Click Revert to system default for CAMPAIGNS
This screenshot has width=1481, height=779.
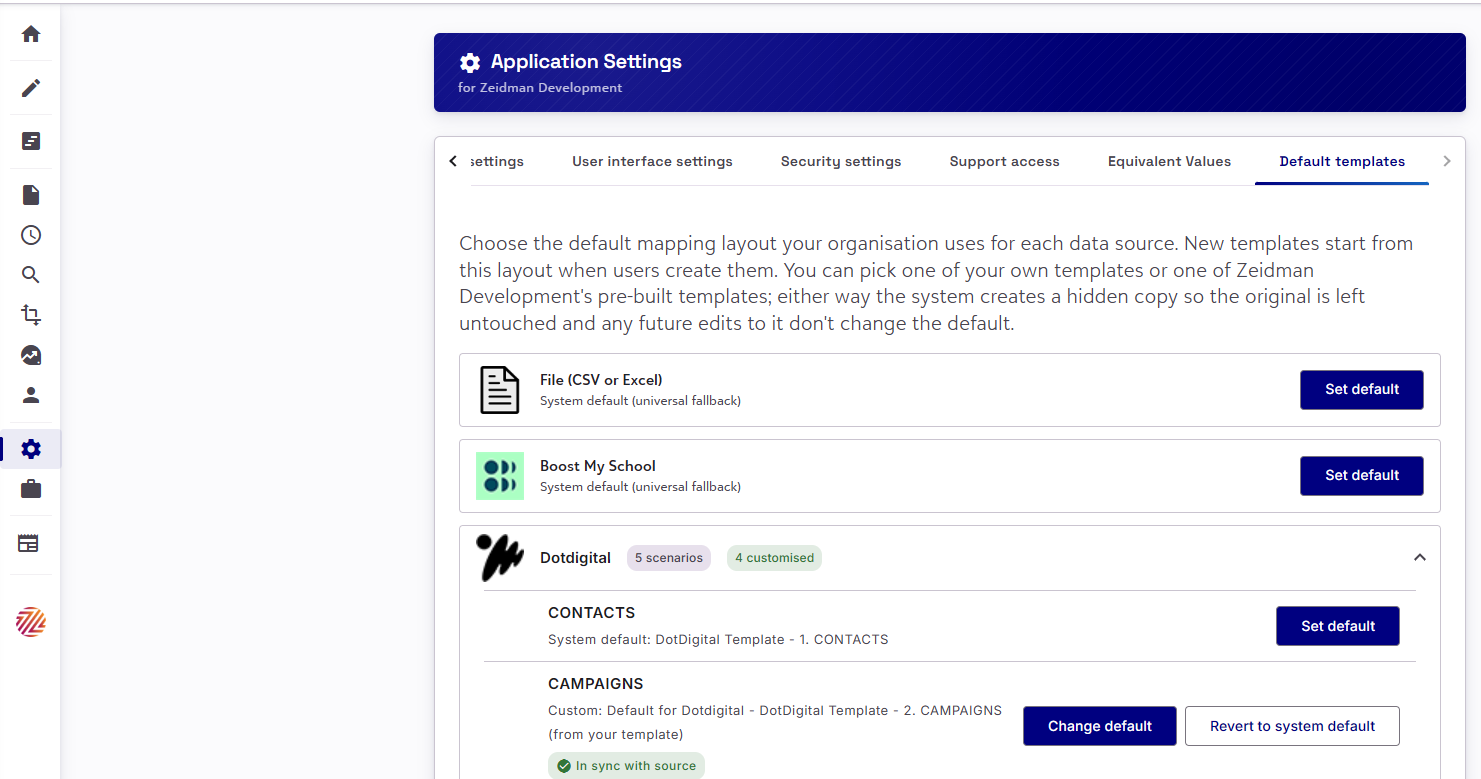coord(1292,726)
